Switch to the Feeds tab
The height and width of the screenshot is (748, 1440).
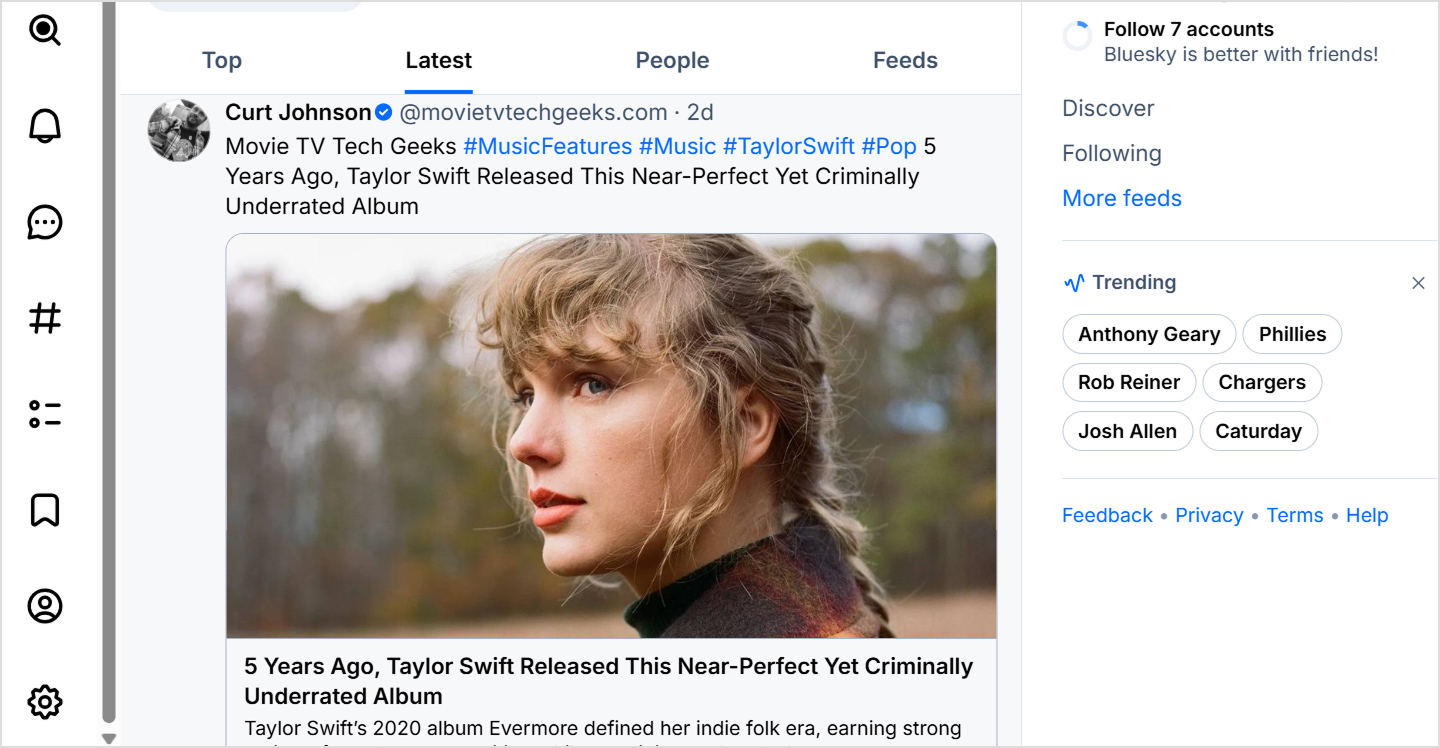click(905, 61)
